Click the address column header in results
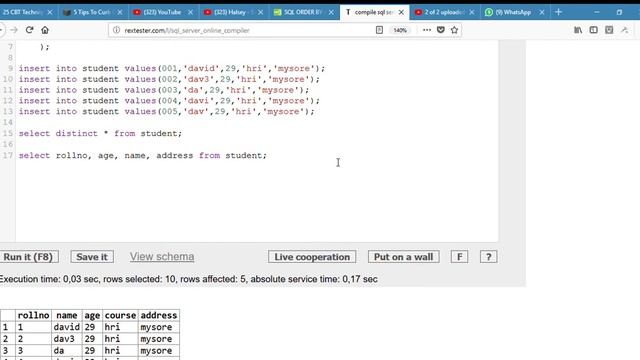Viewport: 640px width, 360px height. [159, 315]
